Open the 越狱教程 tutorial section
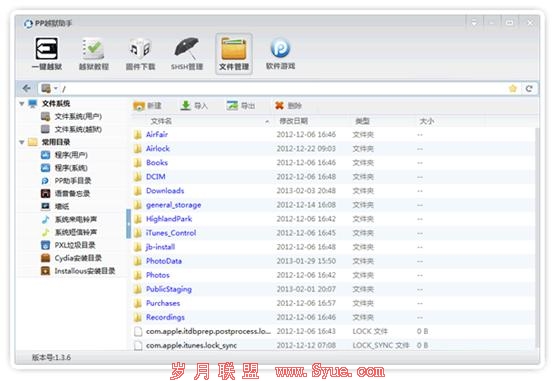 tap(93, 54)
